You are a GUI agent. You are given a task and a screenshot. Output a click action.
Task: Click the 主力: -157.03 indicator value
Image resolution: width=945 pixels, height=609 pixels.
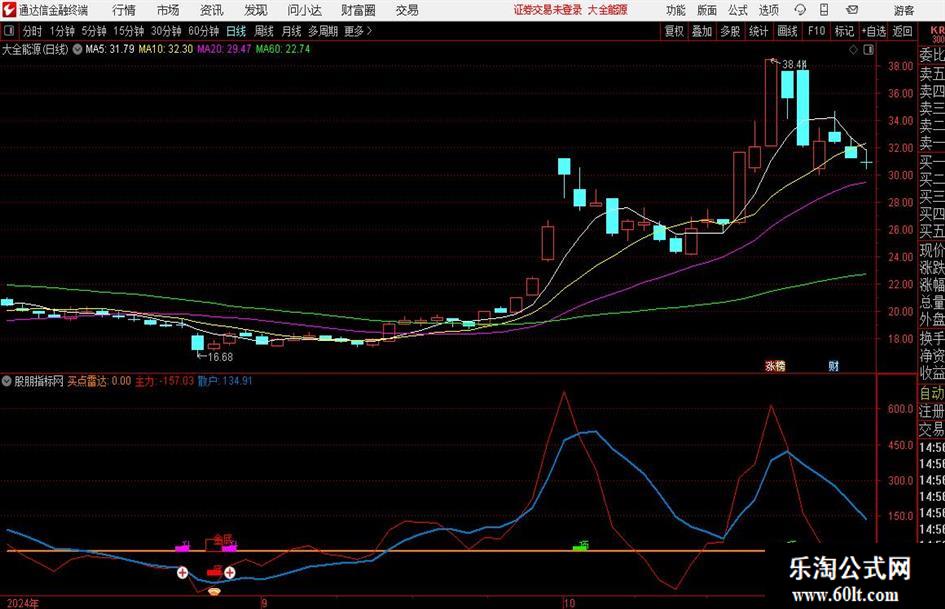pos(164,381)
